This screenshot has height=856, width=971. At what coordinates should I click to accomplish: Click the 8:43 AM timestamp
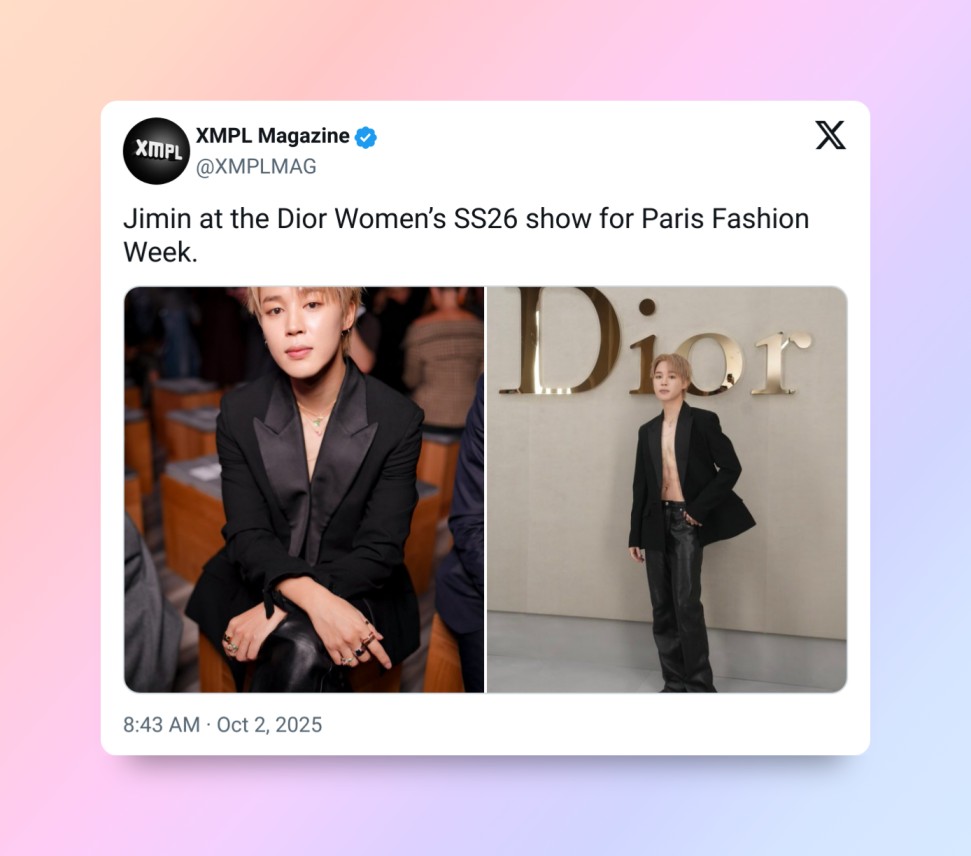161,725
